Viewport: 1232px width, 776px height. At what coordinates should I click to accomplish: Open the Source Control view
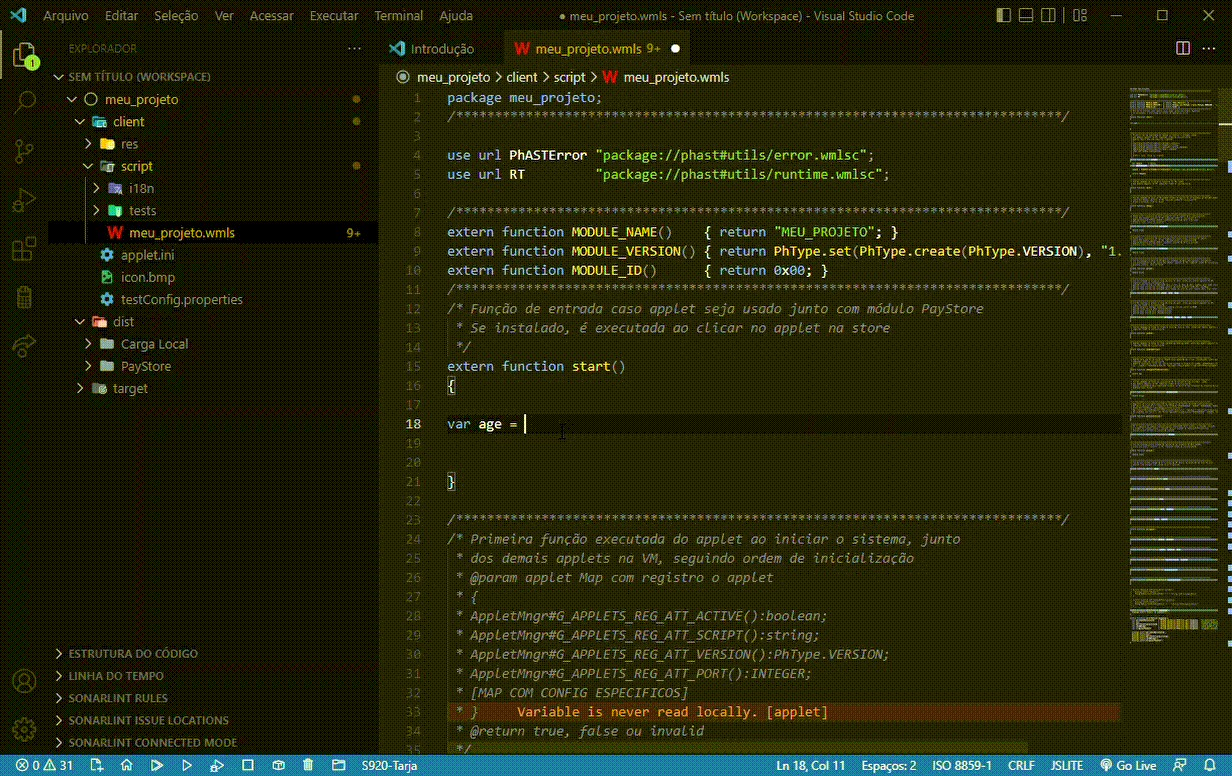(26, 148)
